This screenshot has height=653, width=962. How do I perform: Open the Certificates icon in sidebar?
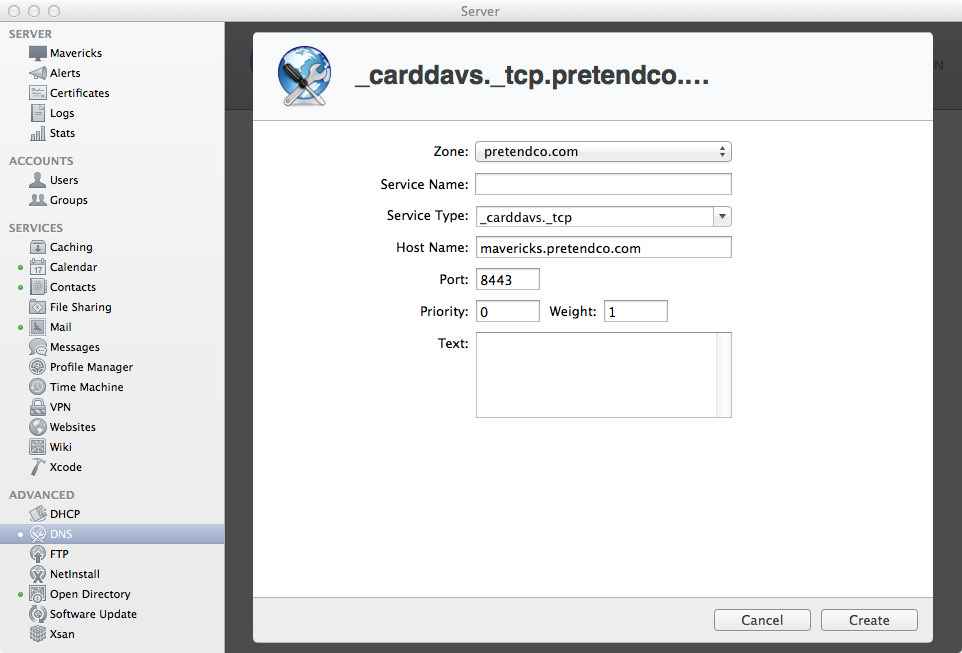[37, 93]
